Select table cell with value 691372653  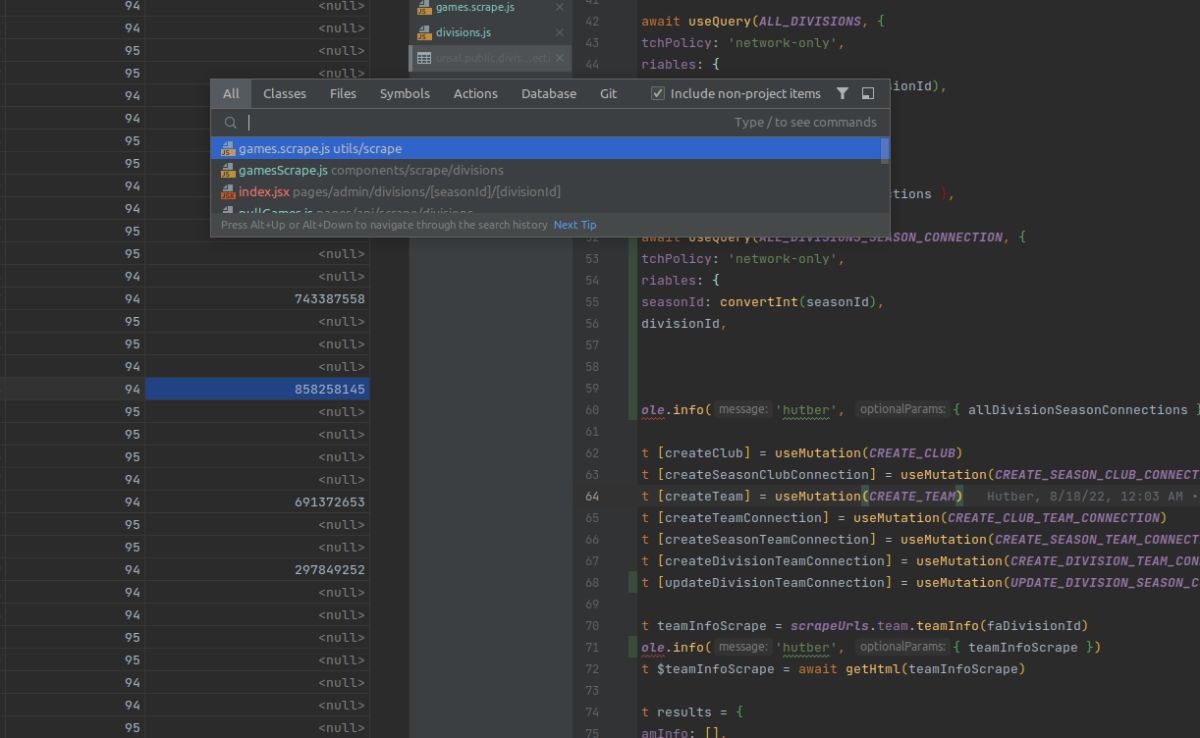[x=257, y=502]
